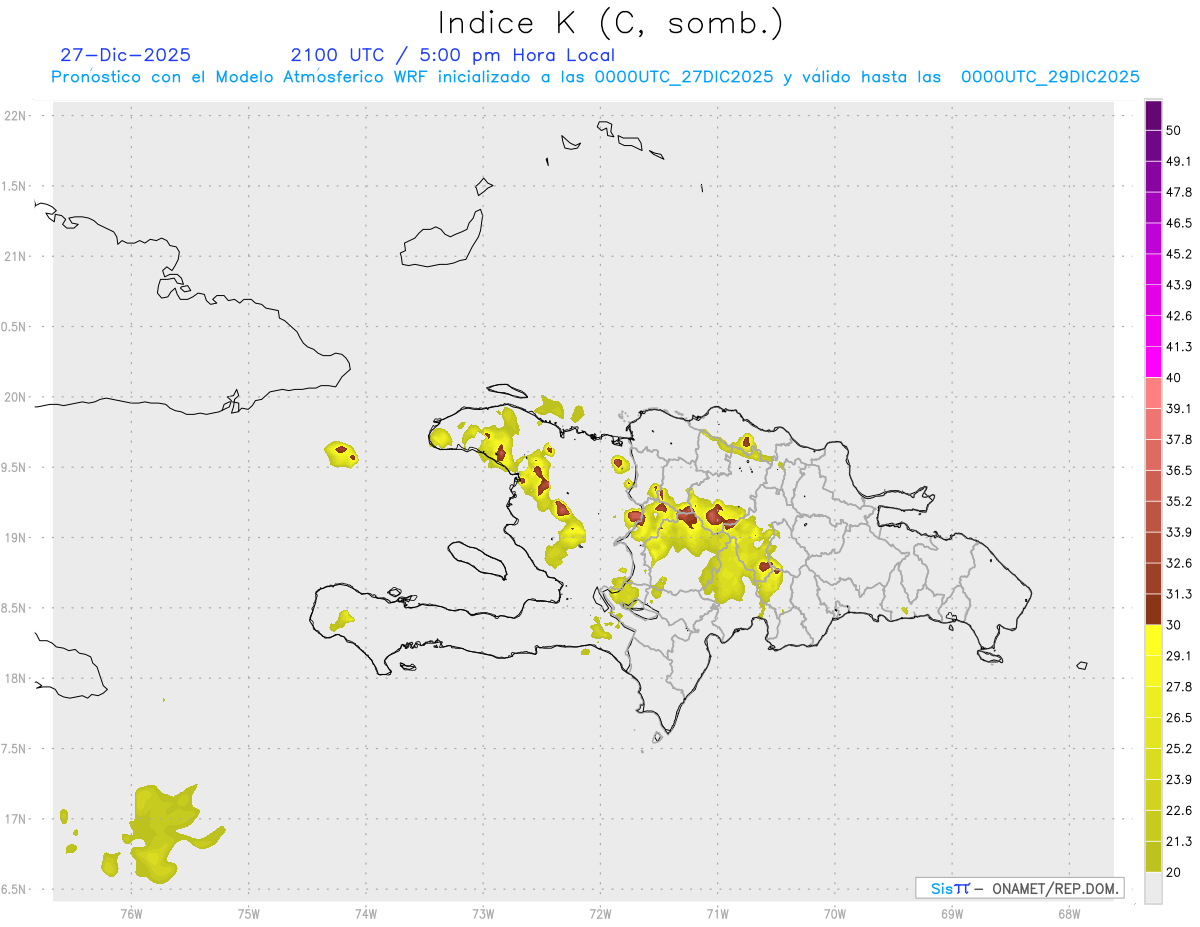Click the "37.8" value on the color scale
Viewport: 1200px width, 927px height.
[1179, 439]
